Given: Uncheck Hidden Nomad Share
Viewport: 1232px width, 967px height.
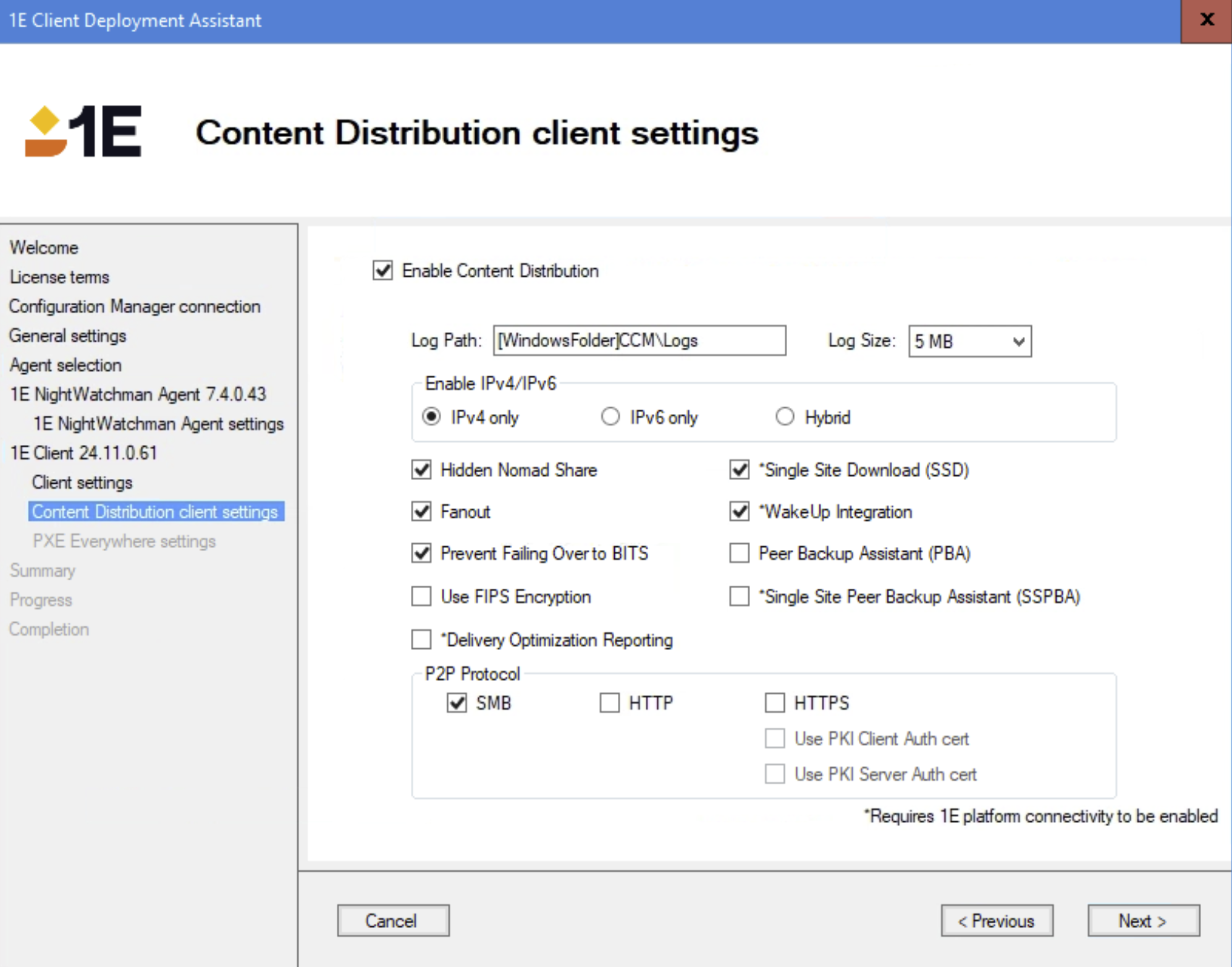Looking at the screenshot, I should click(421, 470).
